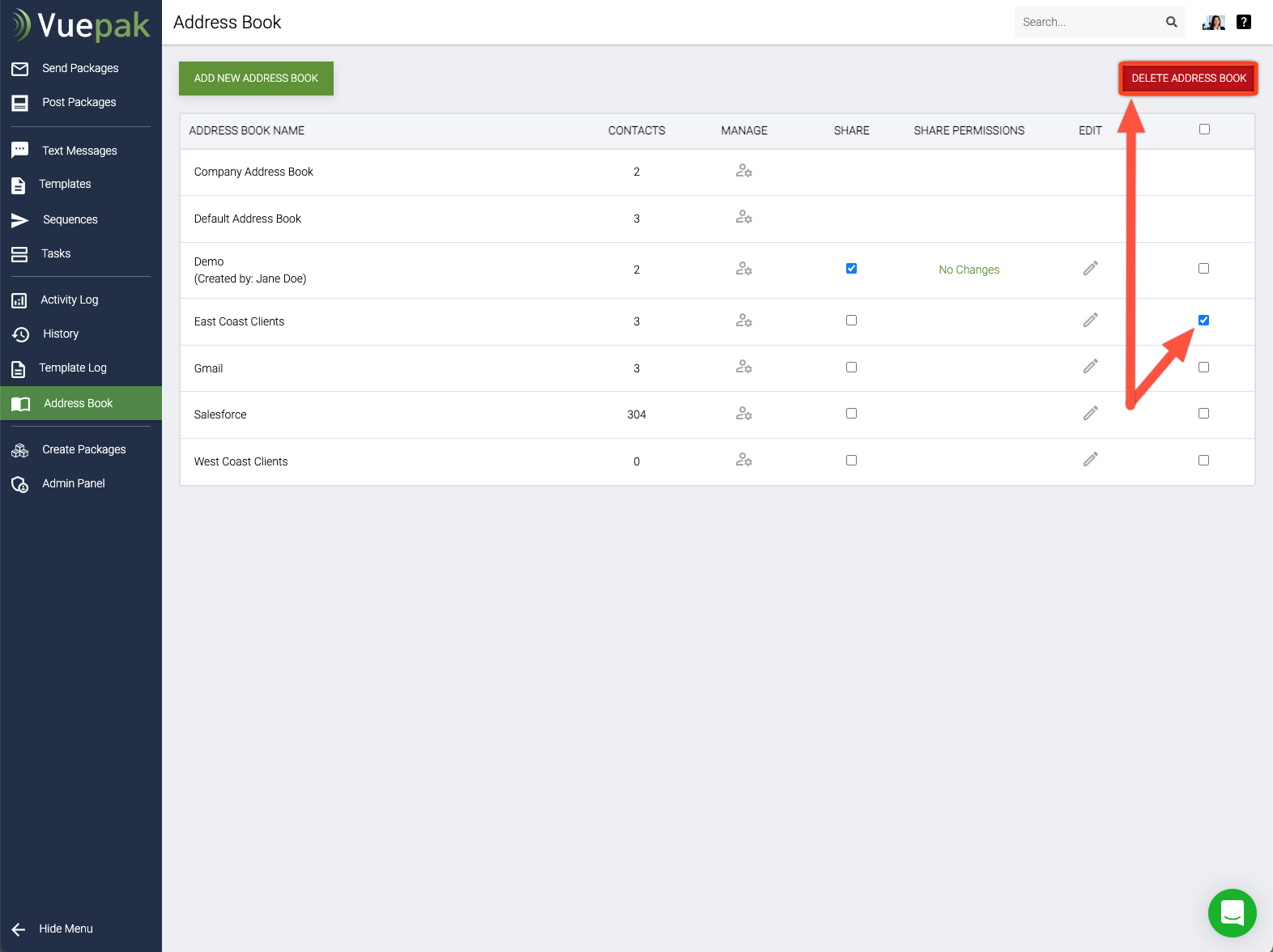Edit the West Coast Clients address book
Screen dimensions: 1273x952
click(x=1090, y=460)
